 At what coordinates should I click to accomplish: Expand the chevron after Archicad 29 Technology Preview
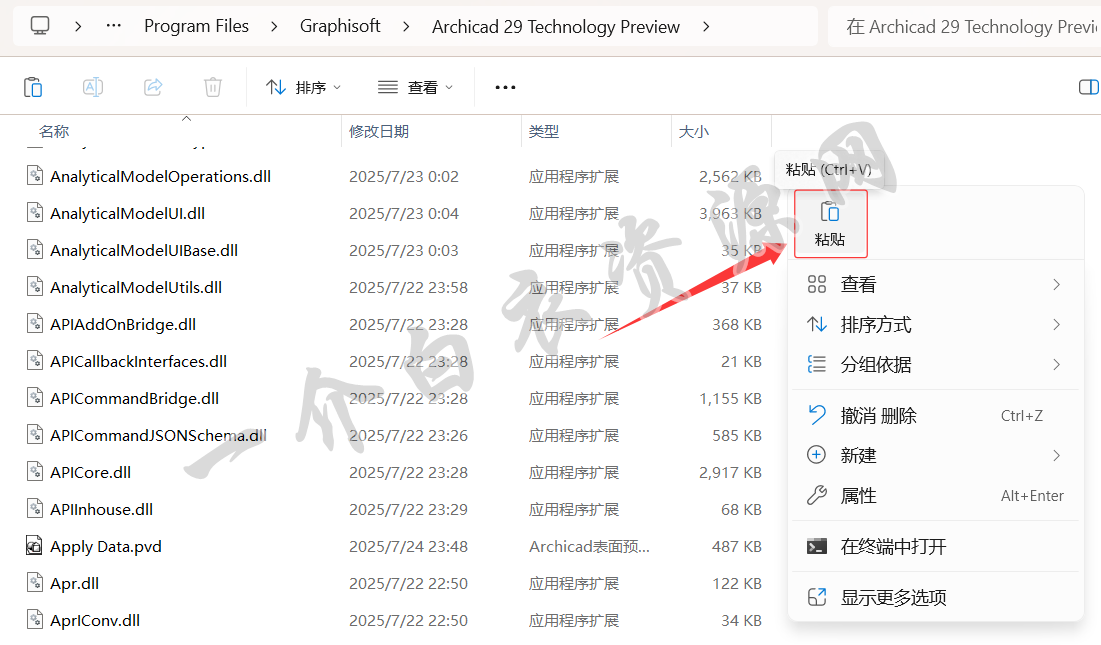[706, 27]
